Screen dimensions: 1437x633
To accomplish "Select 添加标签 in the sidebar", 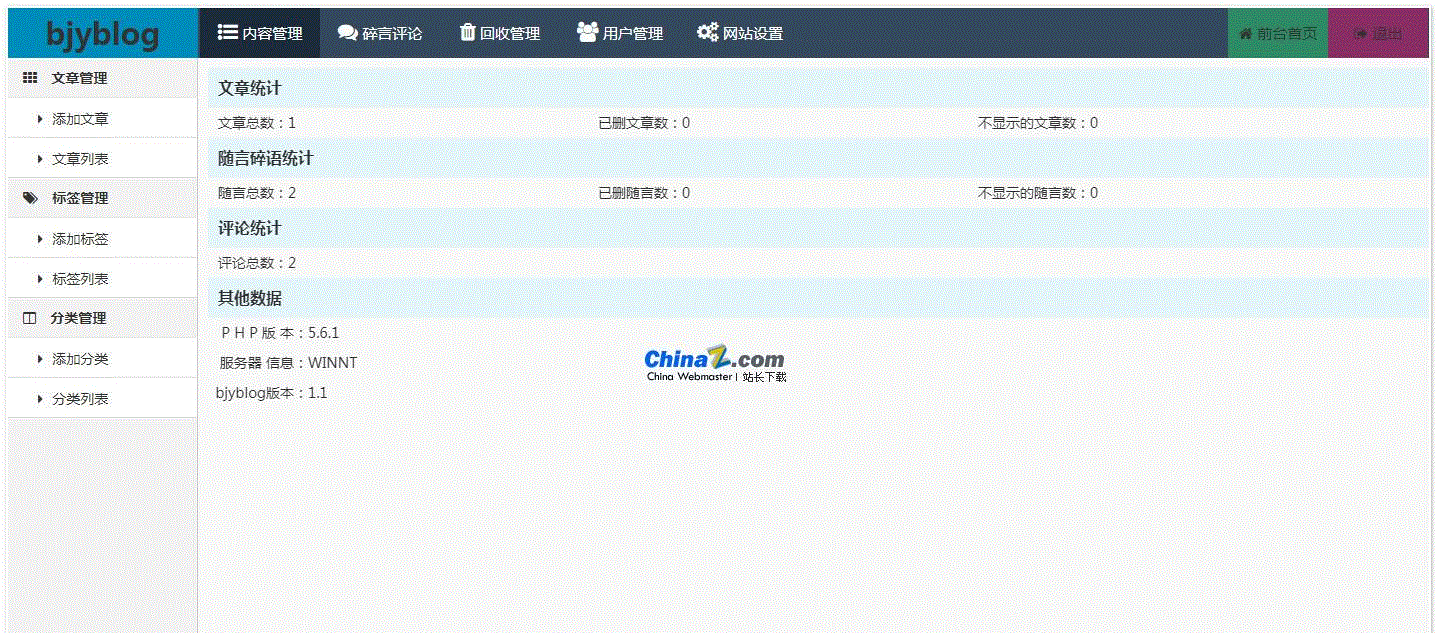I will (x=80, y=239).
